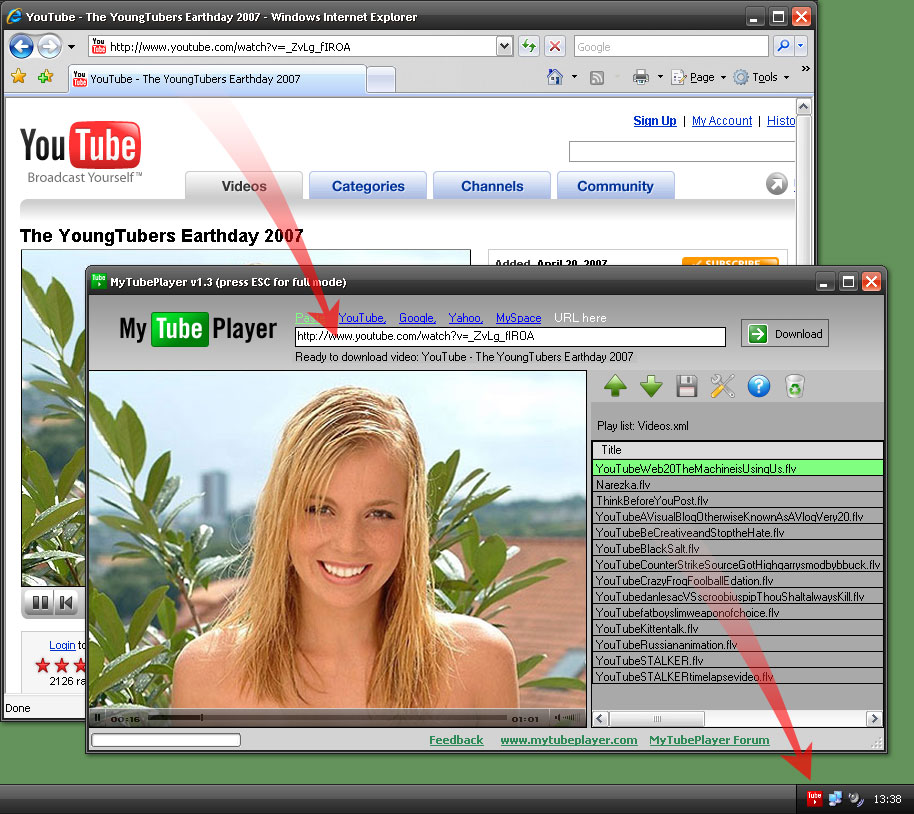Click the green up arrow playlist icon

(615, 386)
